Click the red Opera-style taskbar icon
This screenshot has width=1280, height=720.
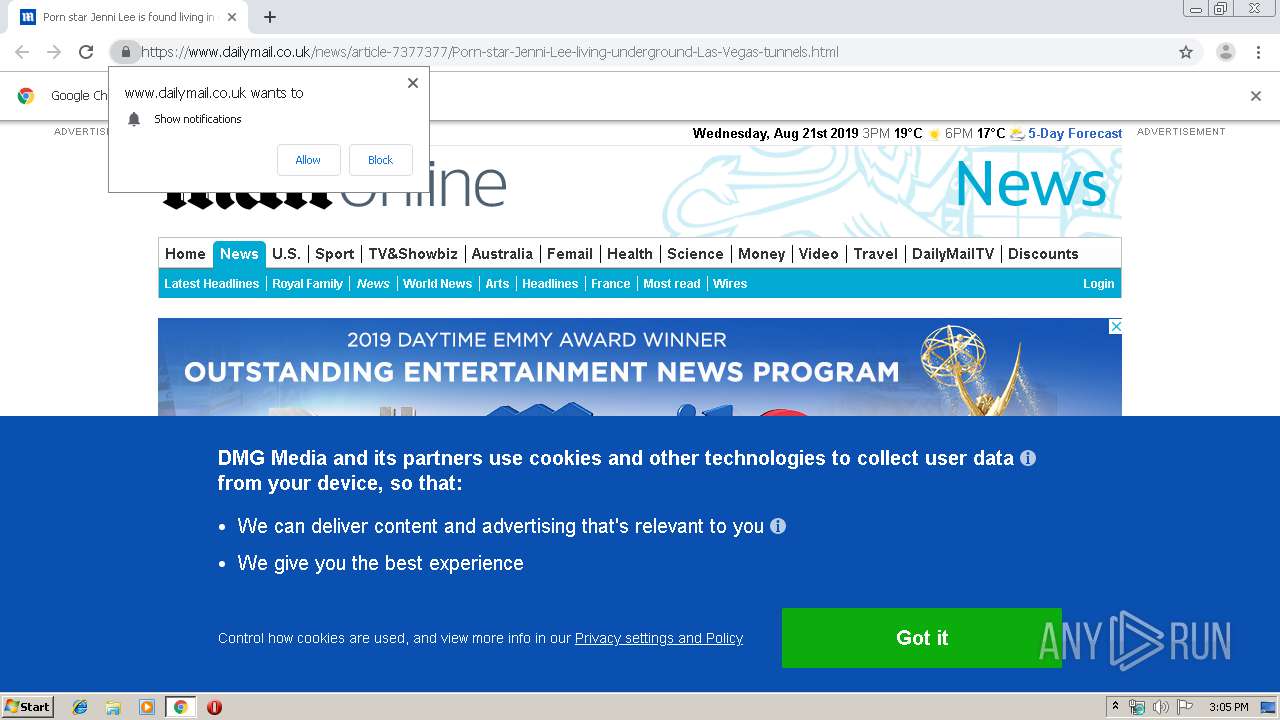click(214, 707)
